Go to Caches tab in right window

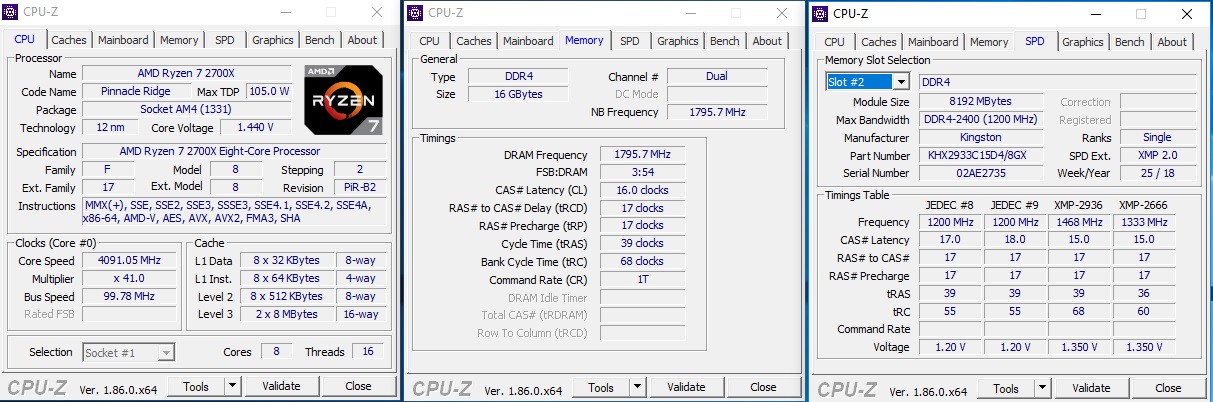tap(879, 42)
